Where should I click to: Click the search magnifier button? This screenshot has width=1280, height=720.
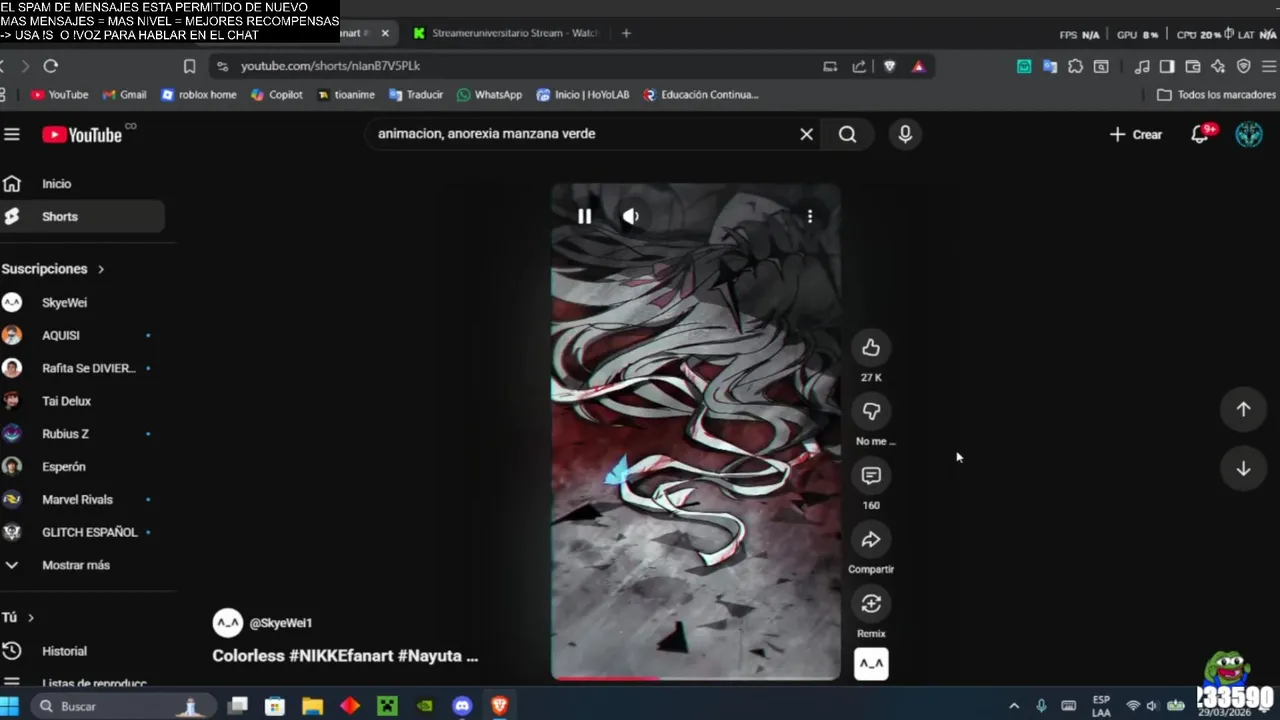847,134
